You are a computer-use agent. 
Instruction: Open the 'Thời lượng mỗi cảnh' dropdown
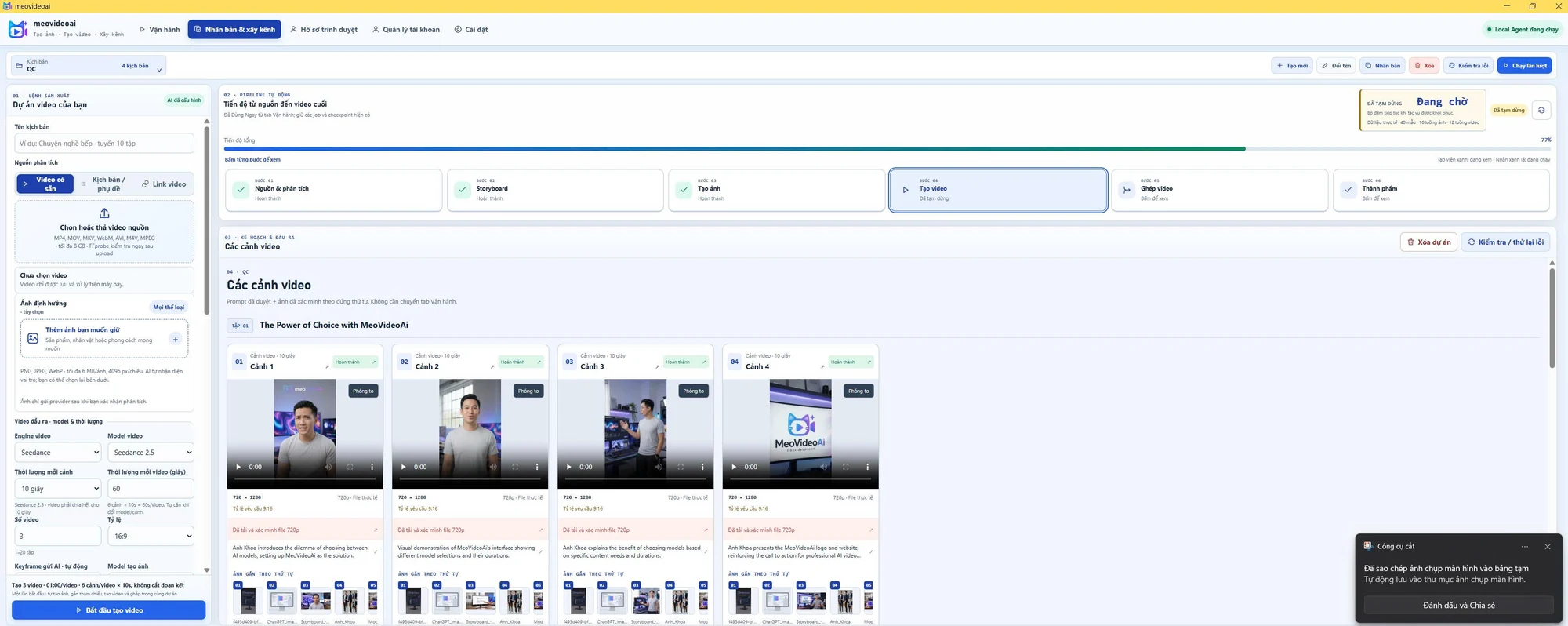58,489
